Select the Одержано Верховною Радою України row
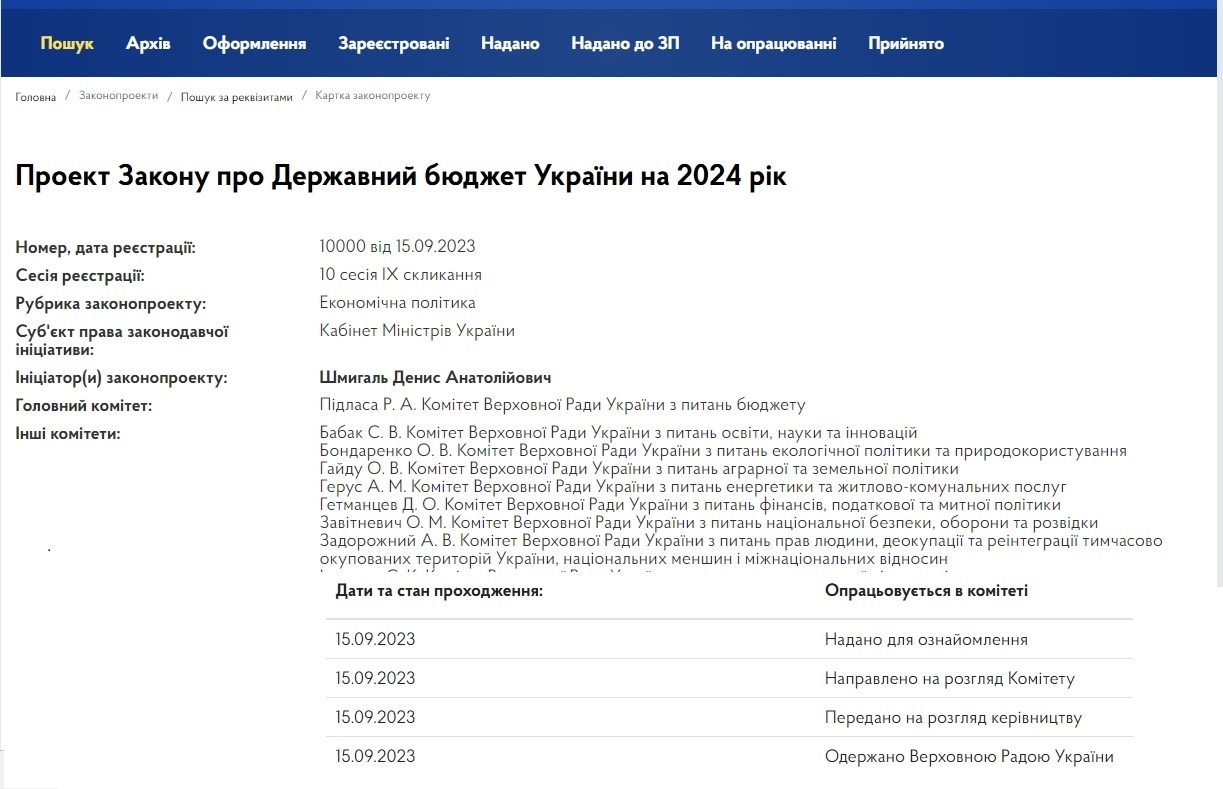 click(968, 756)
